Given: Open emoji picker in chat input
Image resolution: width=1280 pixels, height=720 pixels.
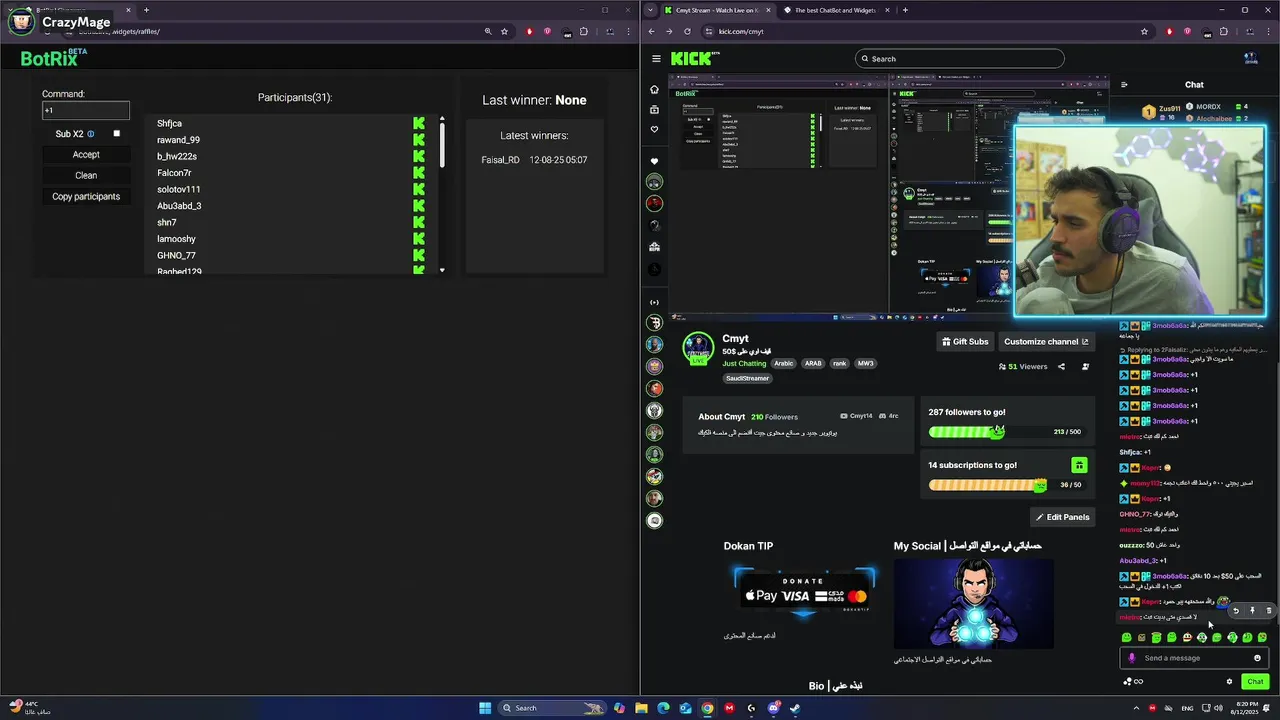Looking at the screenshot, I should coord(1257,658).
